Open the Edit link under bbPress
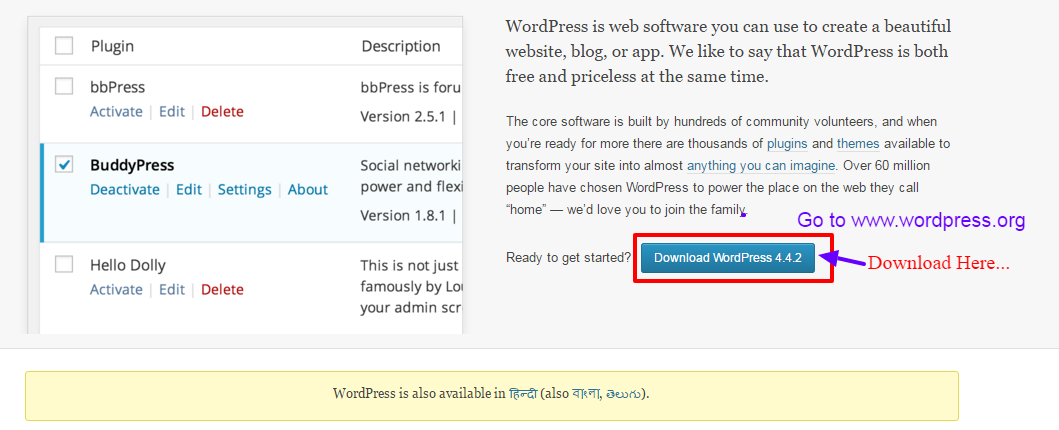Viewport: 1059px width, 430px height. coord(172,111)
